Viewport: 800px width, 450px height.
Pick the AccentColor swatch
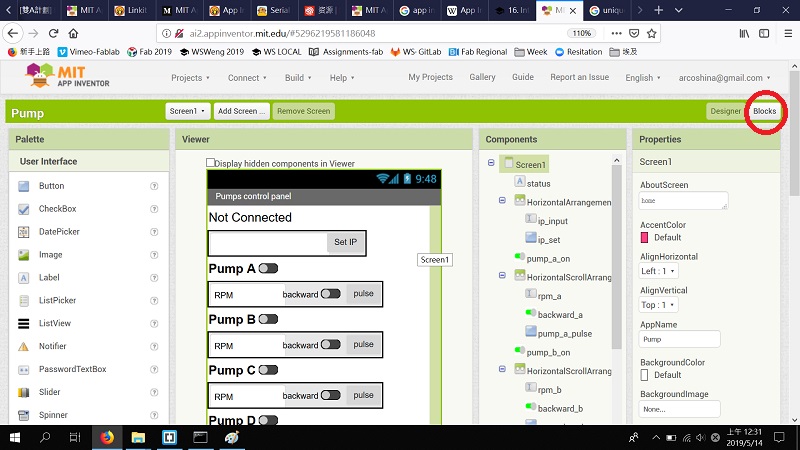pyautogui.click(x=644, y=238)
